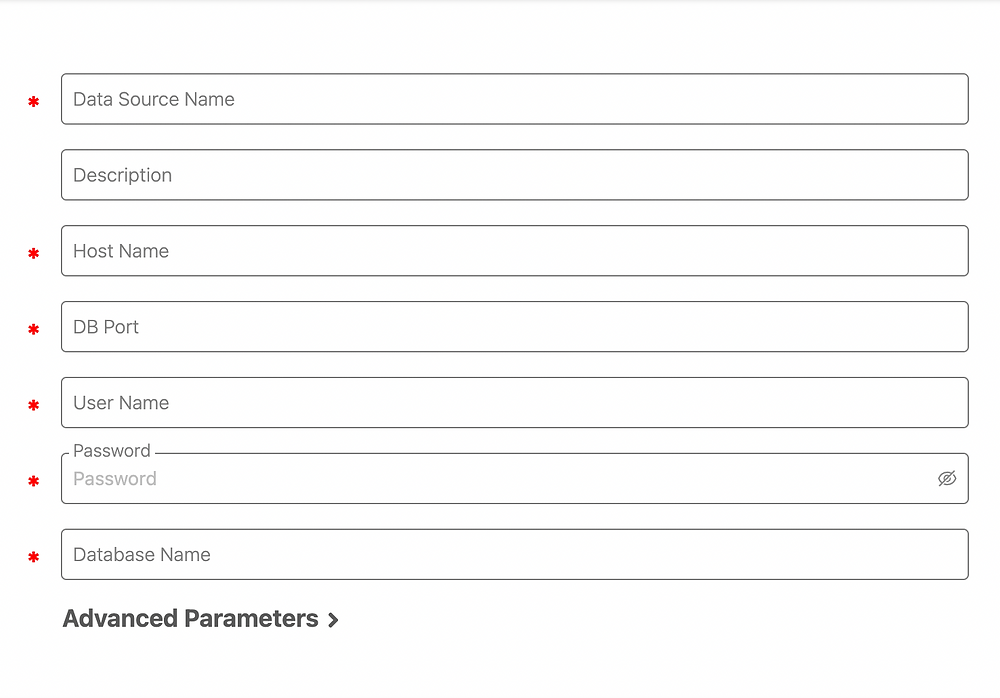Image resolution: width=1000 pixels, height=698 pixels.
Task: Click the floating Password label on the border
Action: pos(112,451)
